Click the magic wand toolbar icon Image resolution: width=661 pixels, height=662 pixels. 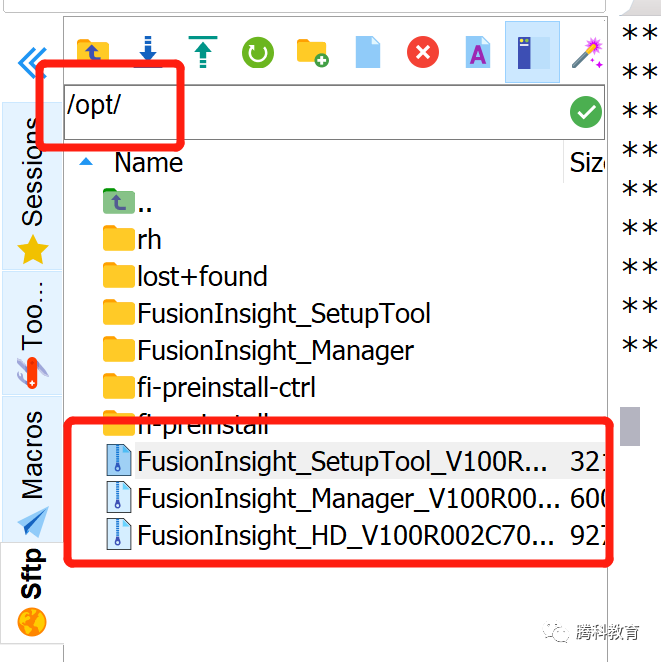click(588, 53)
